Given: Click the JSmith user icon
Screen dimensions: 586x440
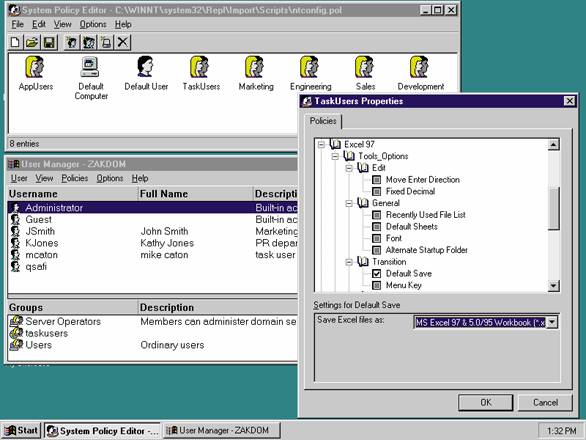Looking at the screenshot, I should (15, 231).
